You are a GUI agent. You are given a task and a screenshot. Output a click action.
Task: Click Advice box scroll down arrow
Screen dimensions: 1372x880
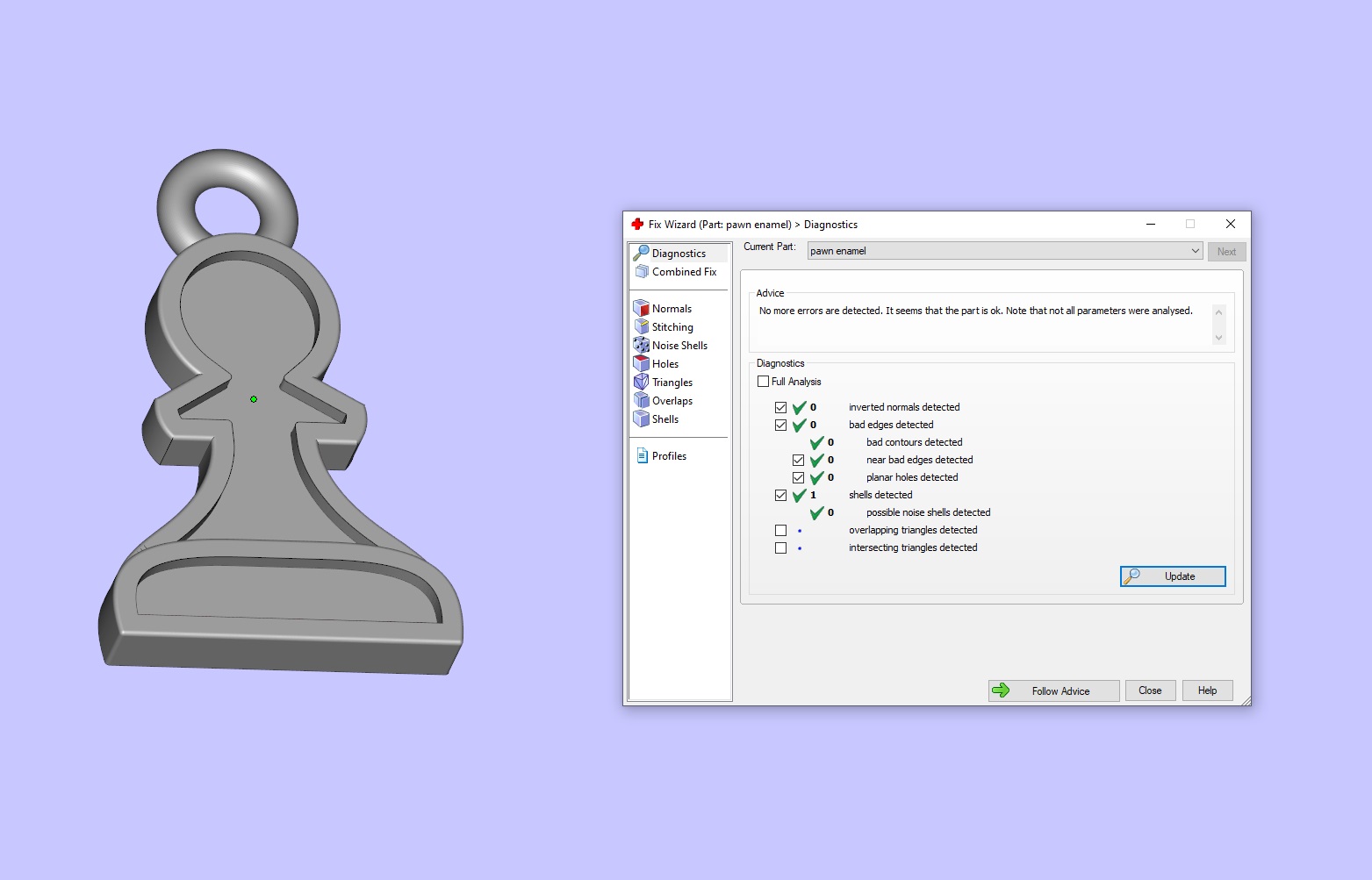1218,338
